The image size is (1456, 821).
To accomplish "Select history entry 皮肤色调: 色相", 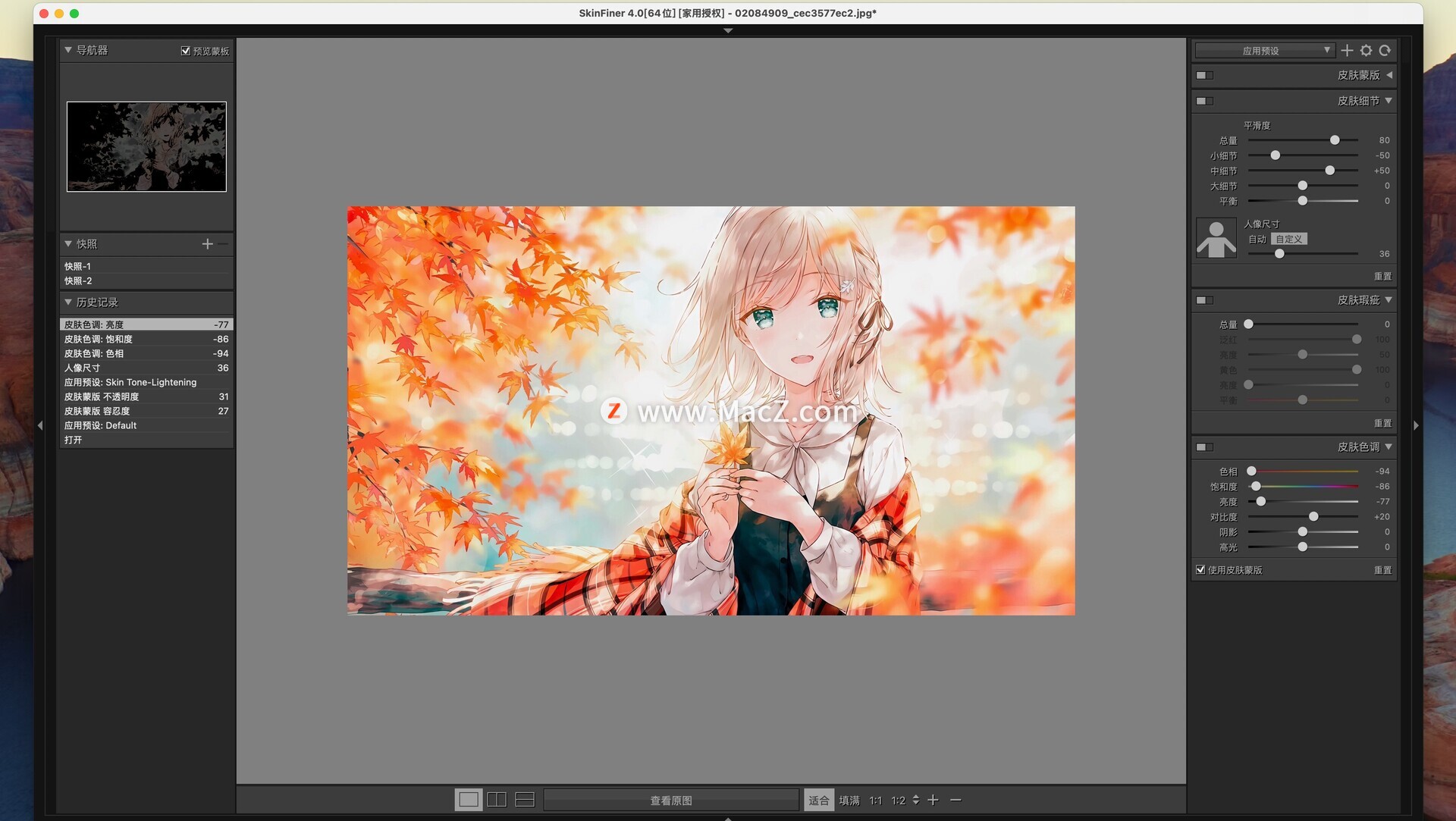I will 146,353.
